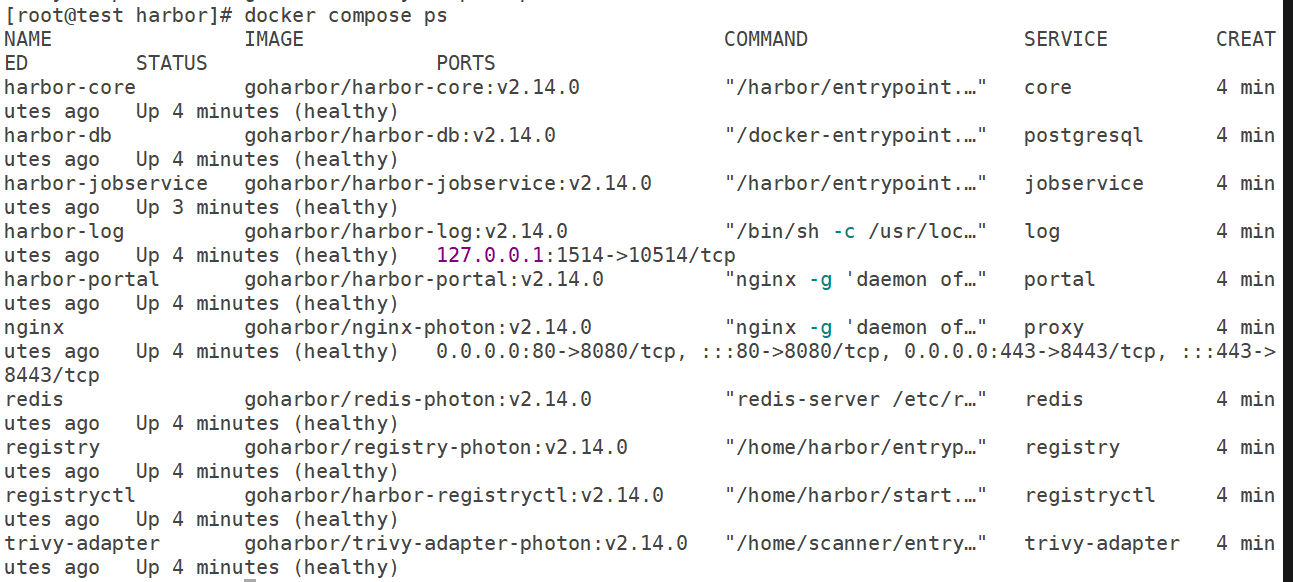Viewport: 1293px width, 582px height.
Task: Select the registryctl container name
Action: pyautogui.click(x=69, y=495)
